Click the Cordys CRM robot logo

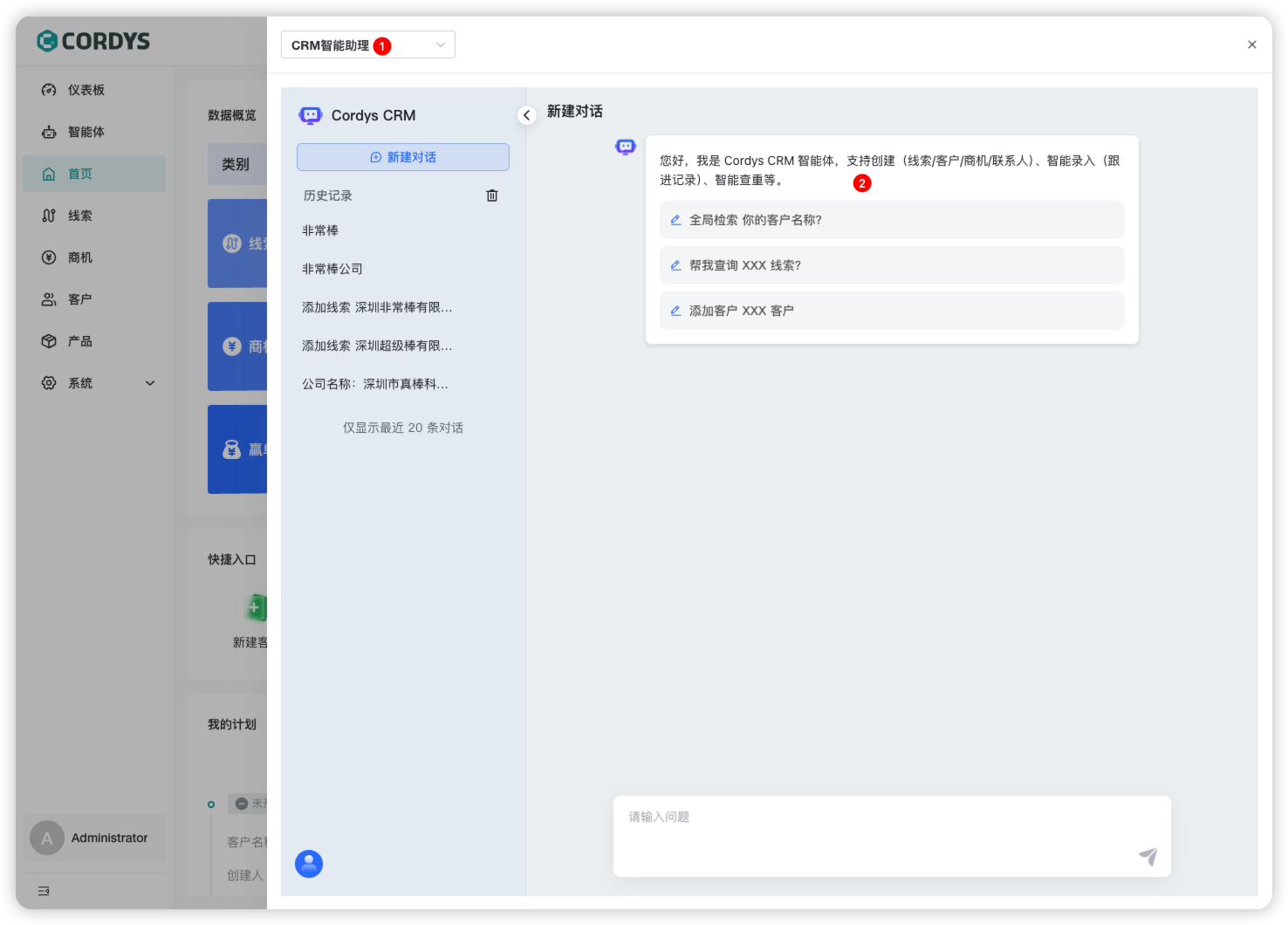[x=311, y=115]
